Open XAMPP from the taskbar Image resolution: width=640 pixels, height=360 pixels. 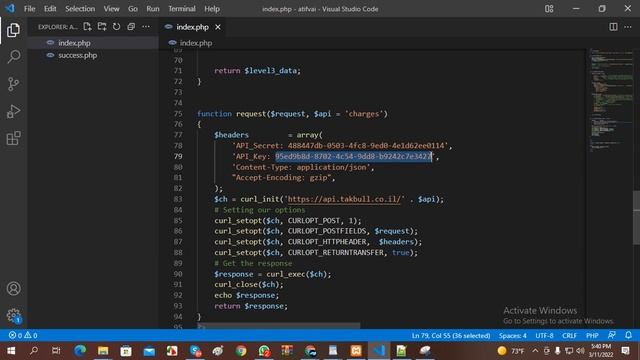pyautogui.click(x=356, y=351)
